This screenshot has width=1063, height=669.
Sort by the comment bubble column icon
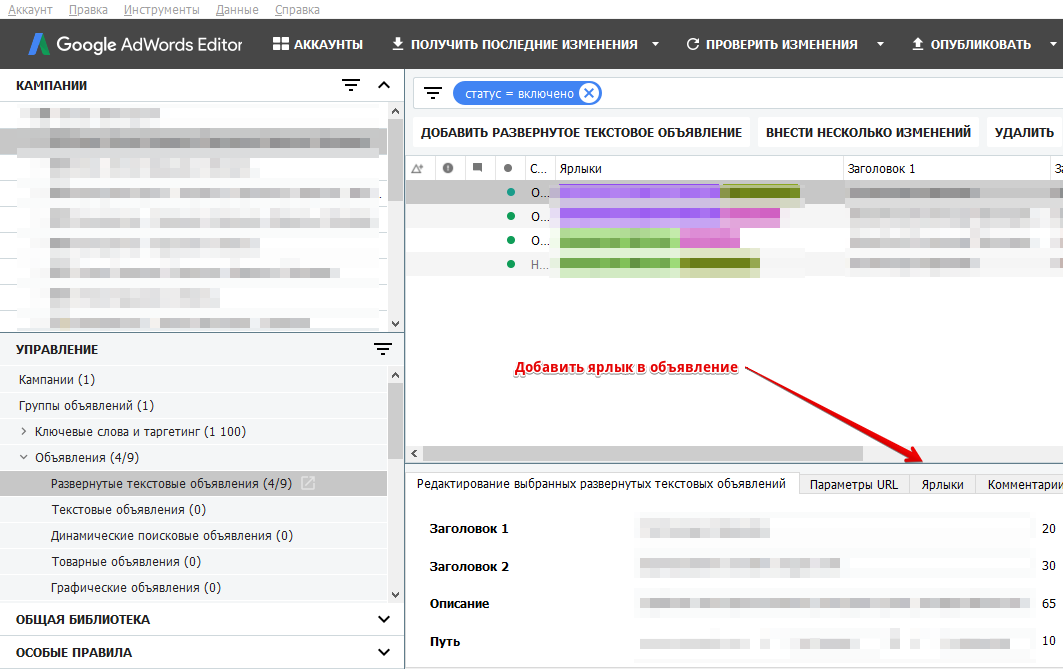(477, 167)
